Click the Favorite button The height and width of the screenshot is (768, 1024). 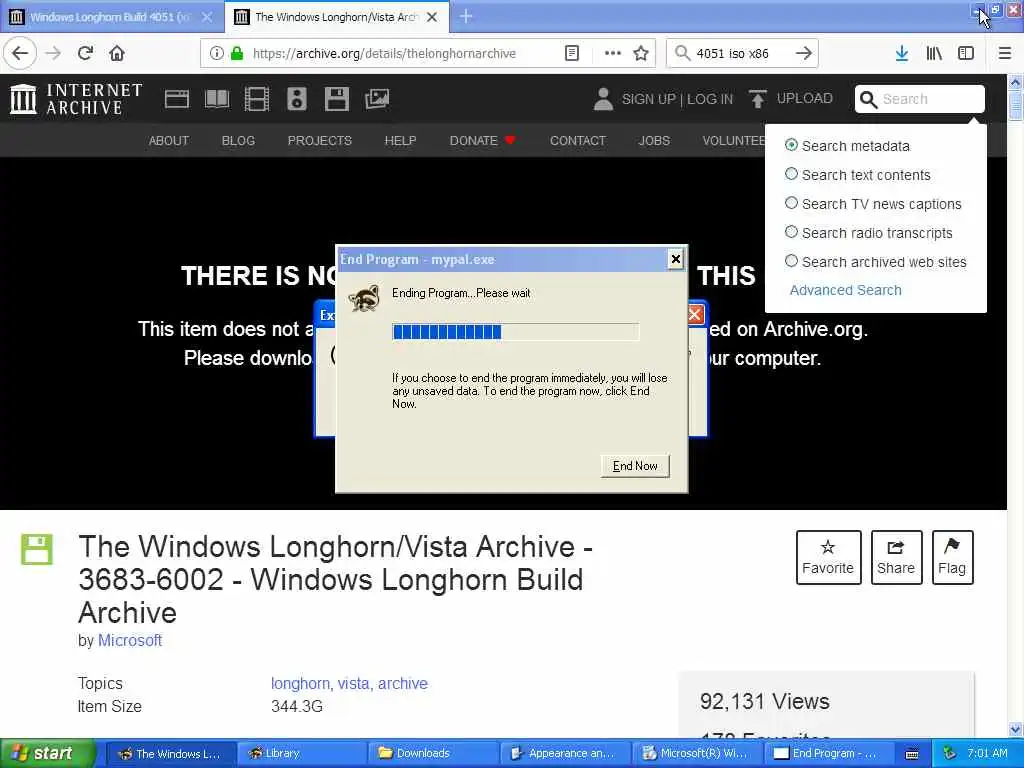(828, 557)
